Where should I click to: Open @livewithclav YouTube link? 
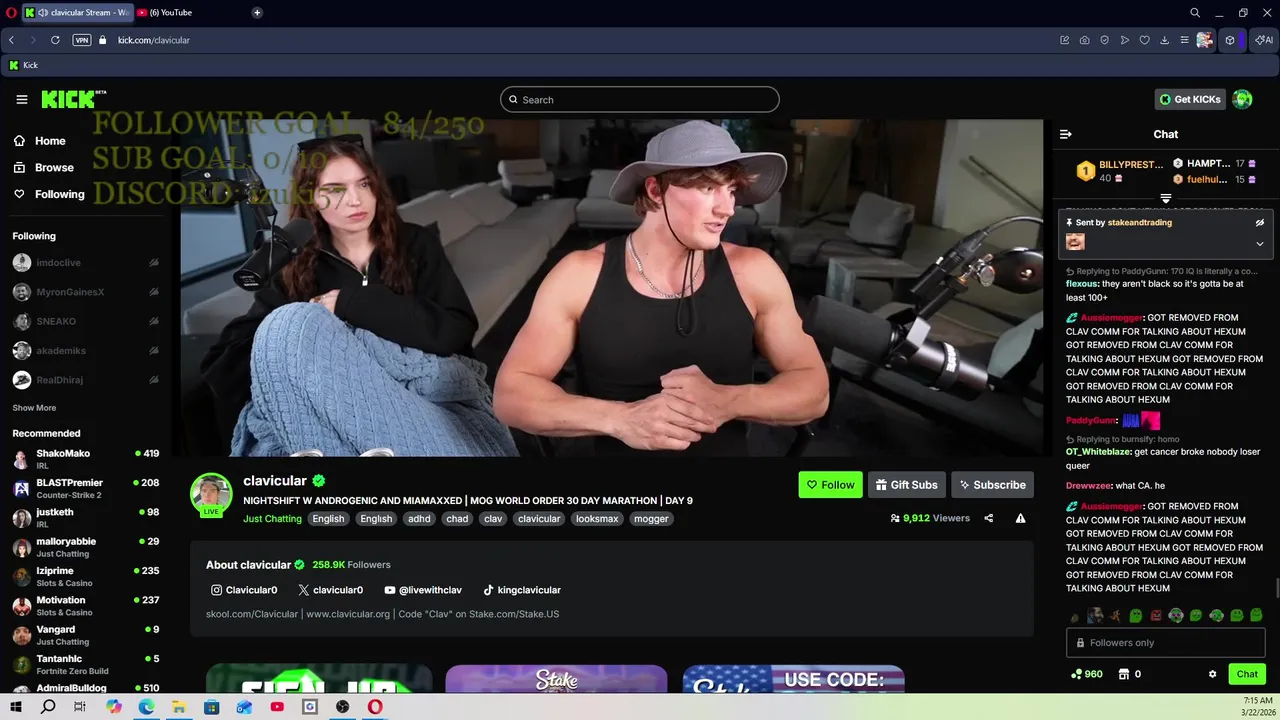pyautogui.click(x=423, y=590)
